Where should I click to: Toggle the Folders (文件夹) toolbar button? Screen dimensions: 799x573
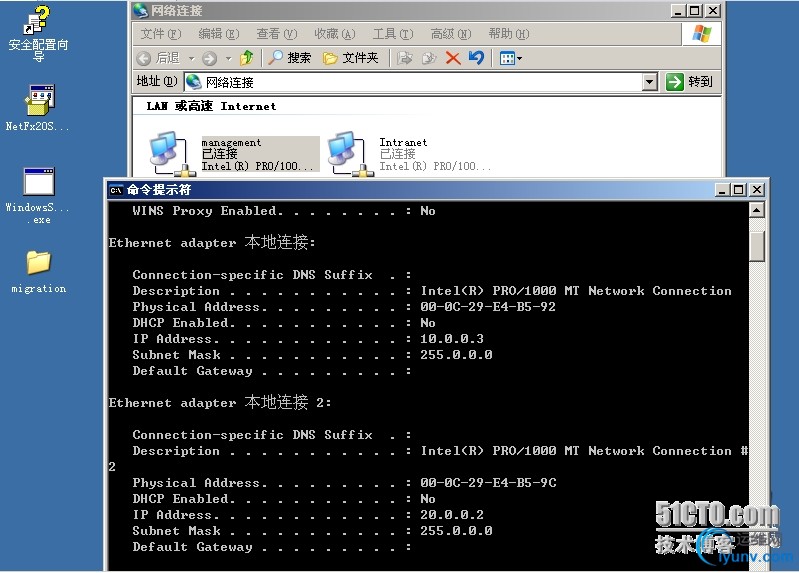pos(351,58)
